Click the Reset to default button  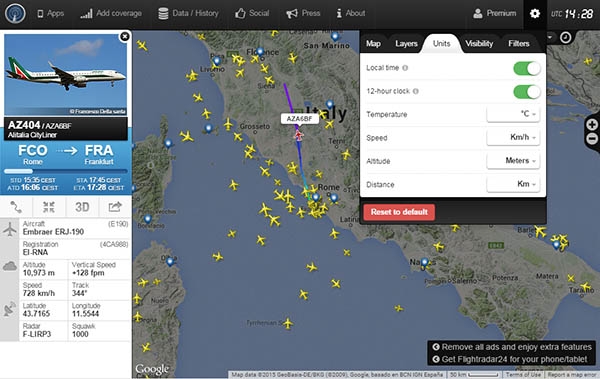pyautogui.click(x=399, y=212)
